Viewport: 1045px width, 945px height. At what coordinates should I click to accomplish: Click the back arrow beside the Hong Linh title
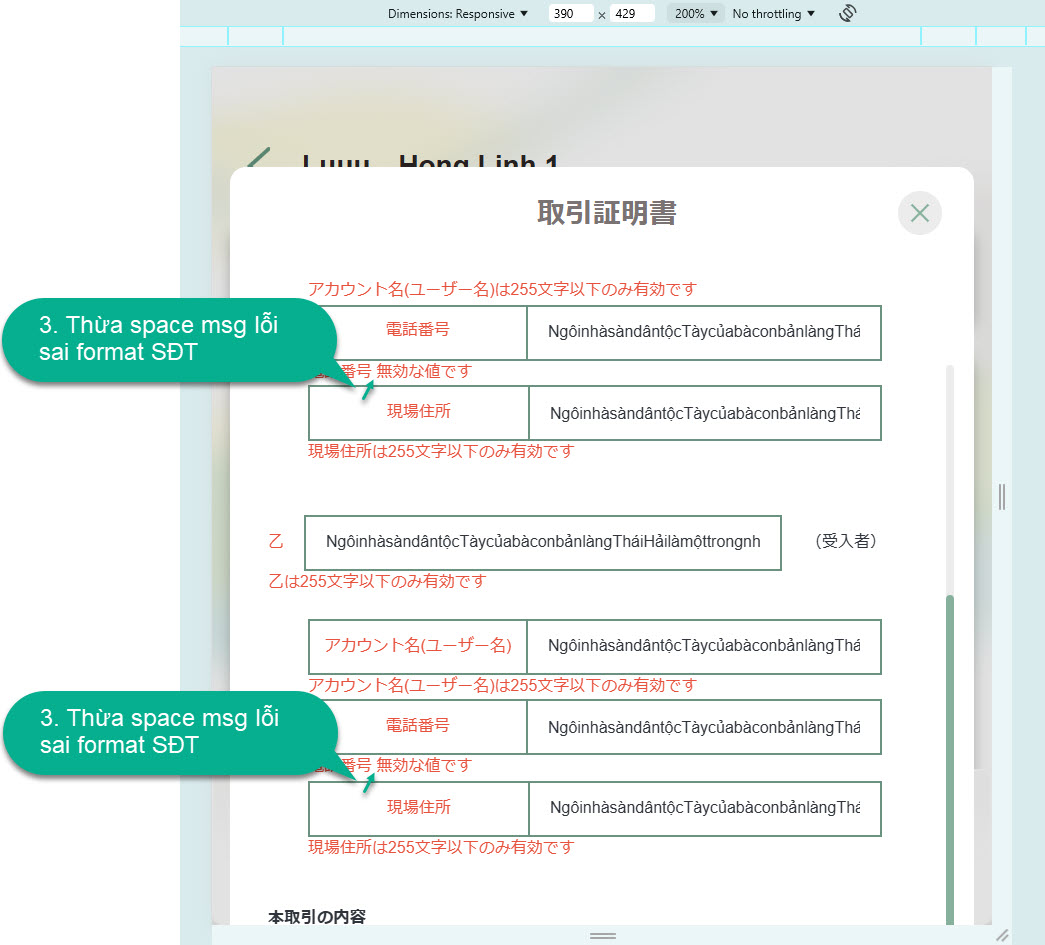coord(259,164)
